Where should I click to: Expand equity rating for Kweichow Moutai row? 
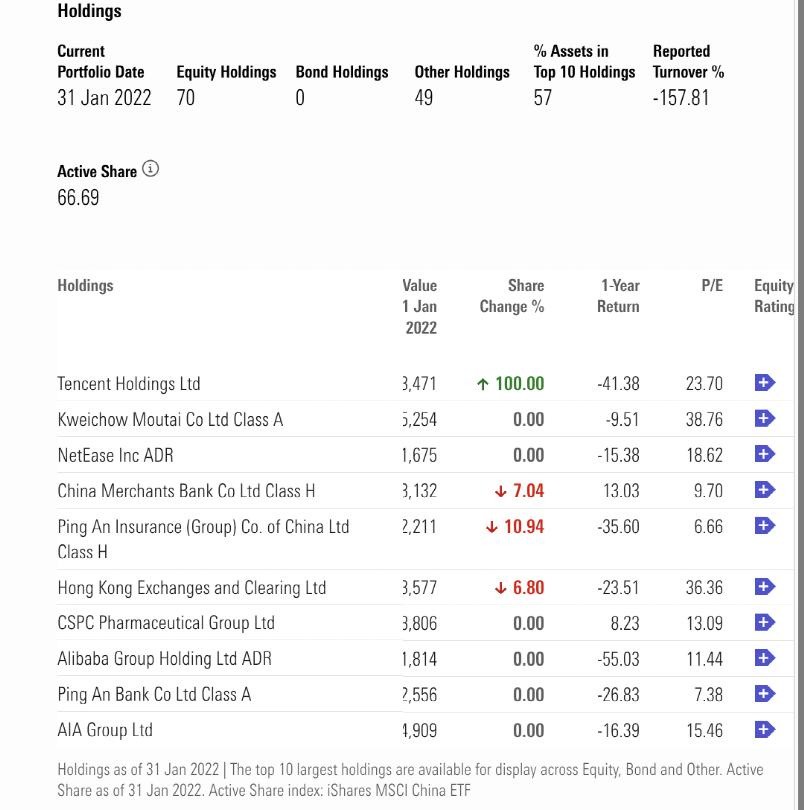point(765,419)
